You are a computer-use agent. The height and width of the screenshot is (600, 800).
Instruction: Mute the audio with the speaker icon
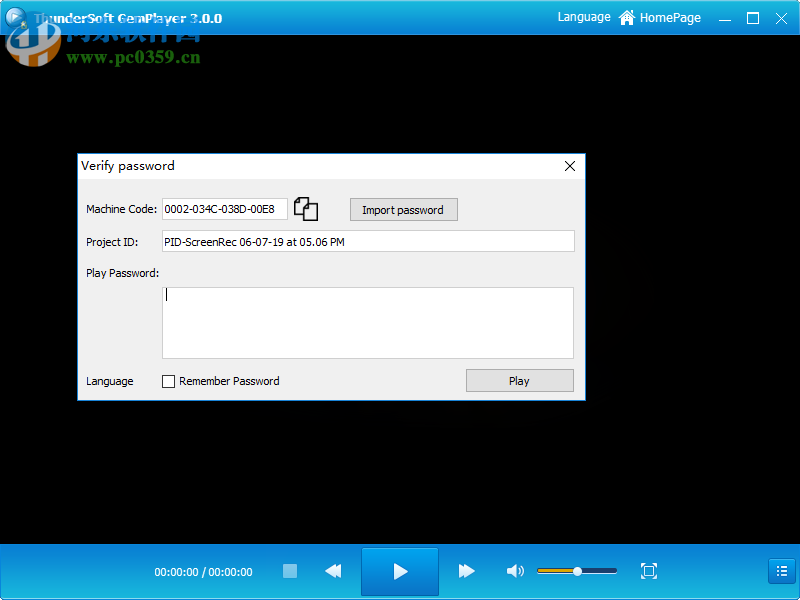tap(515, 571)
